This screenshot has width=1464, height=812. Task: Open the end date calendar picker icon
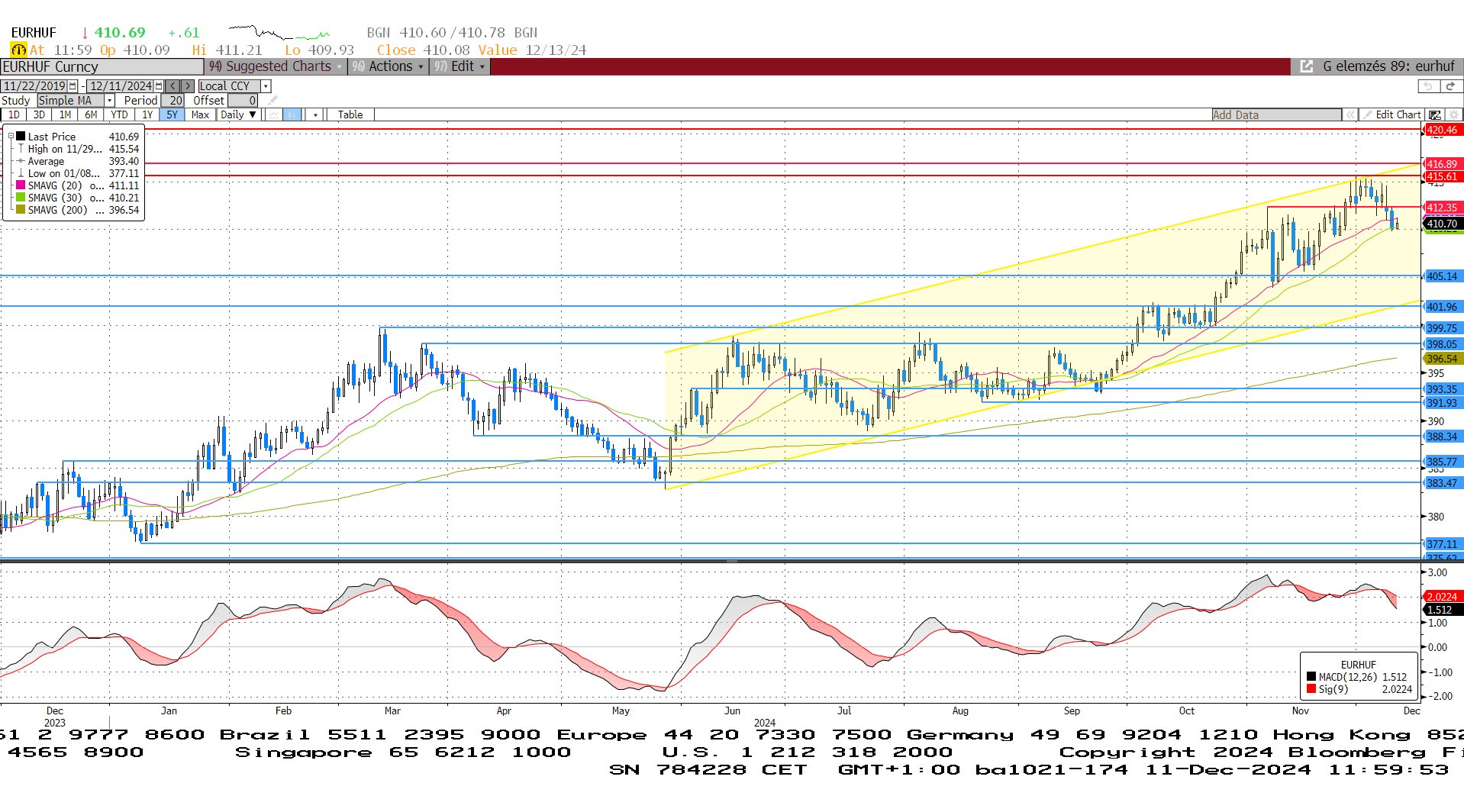tap(159, 86)
